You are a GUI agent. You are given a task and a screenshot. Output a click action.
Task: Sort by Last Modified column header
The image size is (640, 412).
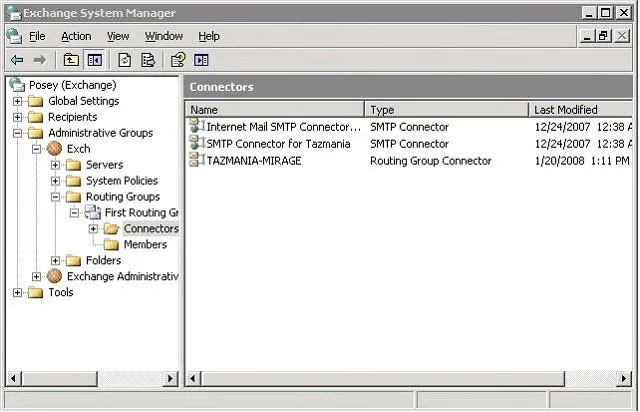(x=581, y=110)
